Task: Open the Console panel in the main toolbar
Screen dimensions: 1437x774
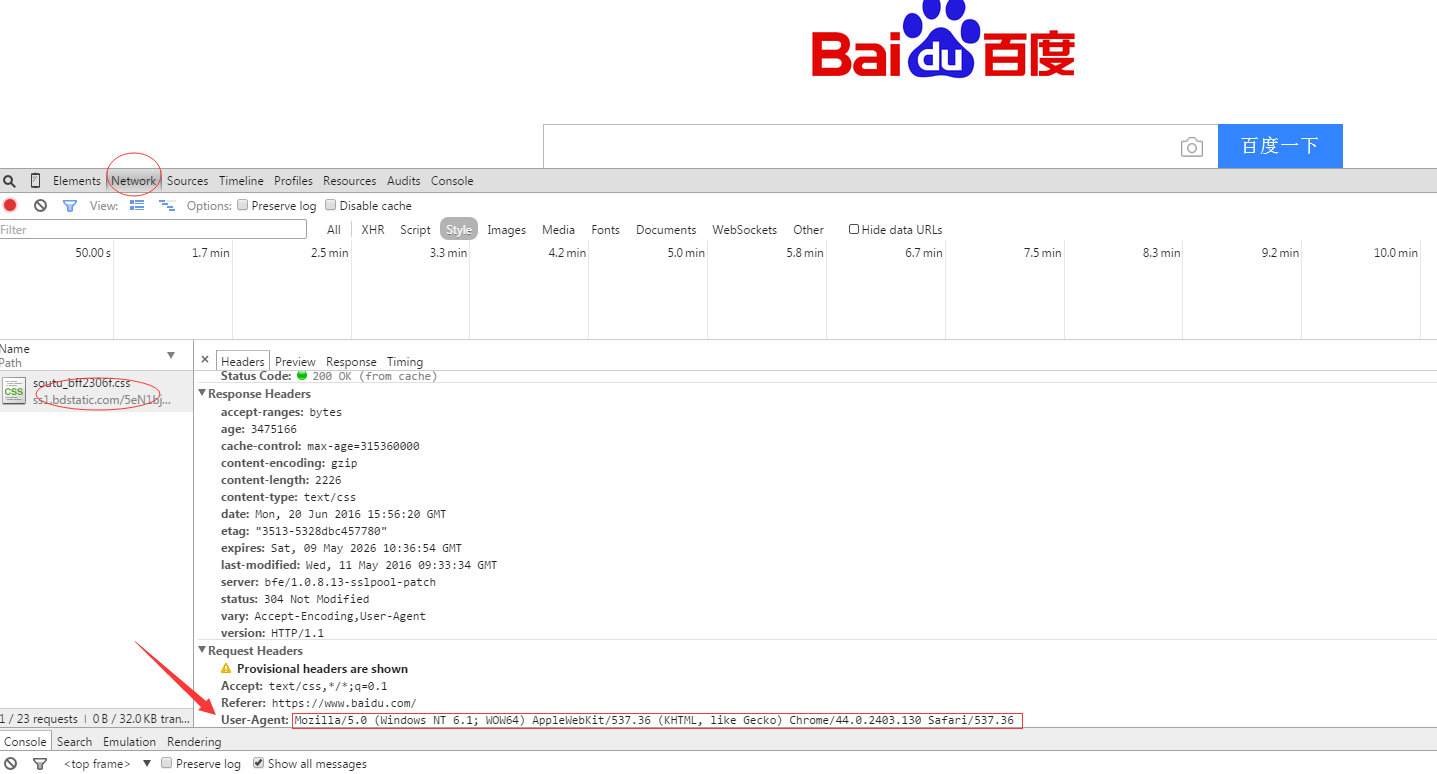Action: (x=452, y=181)
